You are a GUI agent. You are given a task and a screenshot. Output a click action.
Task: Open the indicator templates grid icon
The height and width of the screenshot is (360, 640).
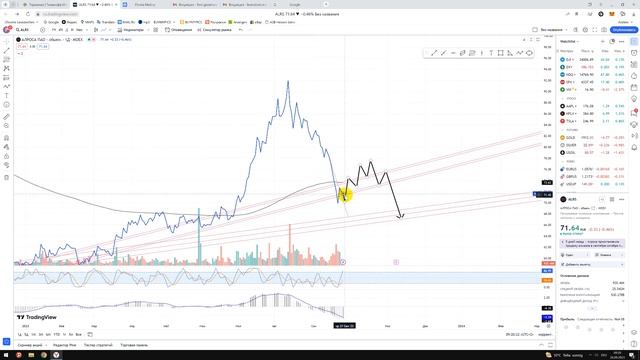[x=156, y=30]
